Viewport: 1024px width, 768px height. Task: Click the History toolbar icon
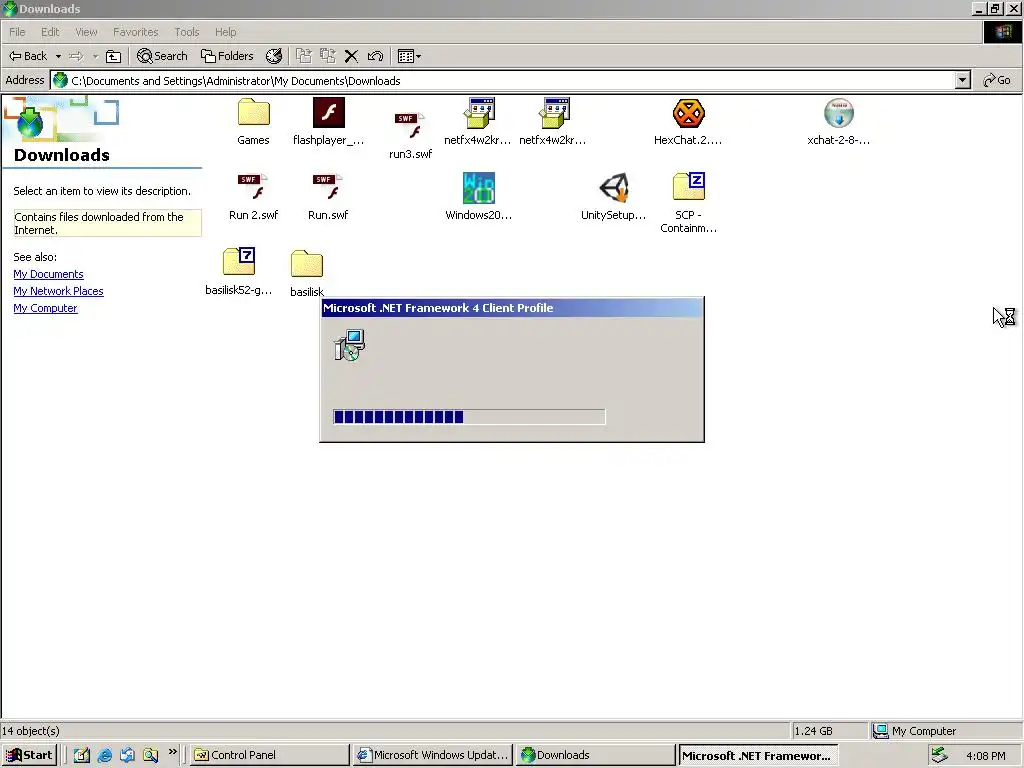pos(274,56)
